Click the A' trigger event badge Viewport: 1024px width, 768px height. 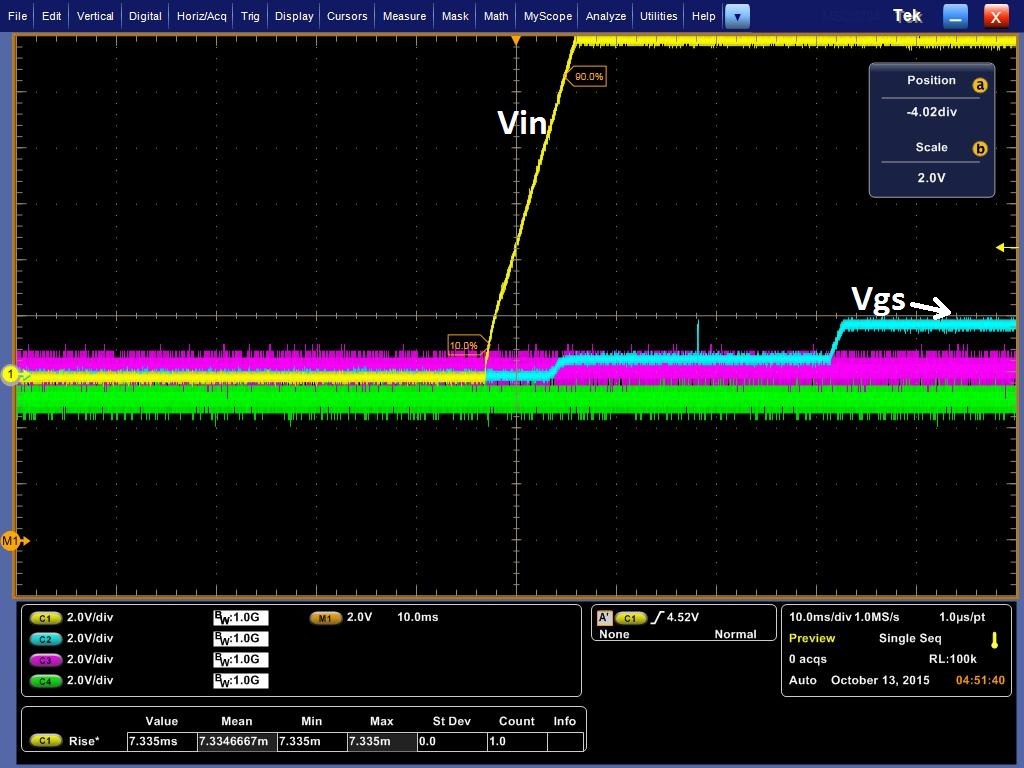pos(605,617)
